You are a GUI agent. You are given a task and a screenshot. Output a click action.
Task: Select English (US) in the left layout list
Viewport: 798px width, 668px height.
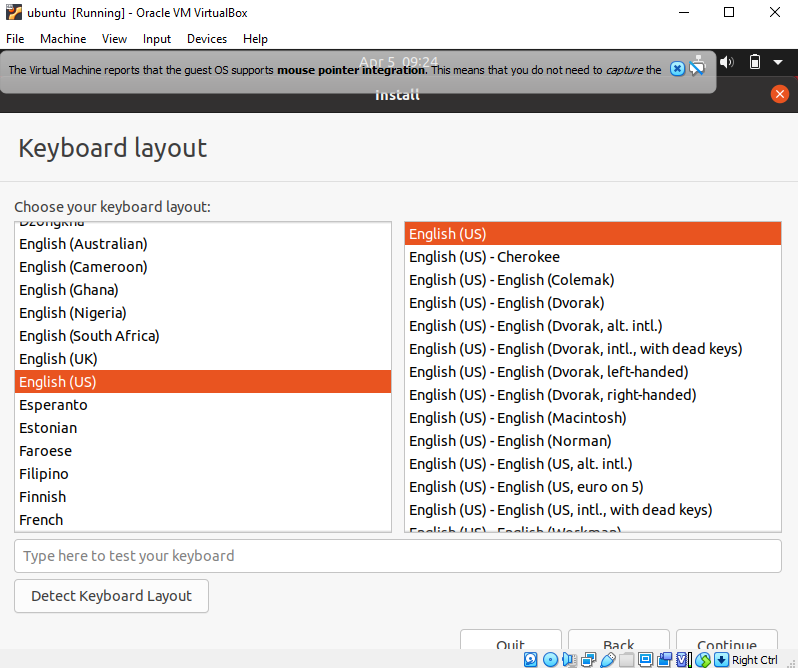click(203, 382)
